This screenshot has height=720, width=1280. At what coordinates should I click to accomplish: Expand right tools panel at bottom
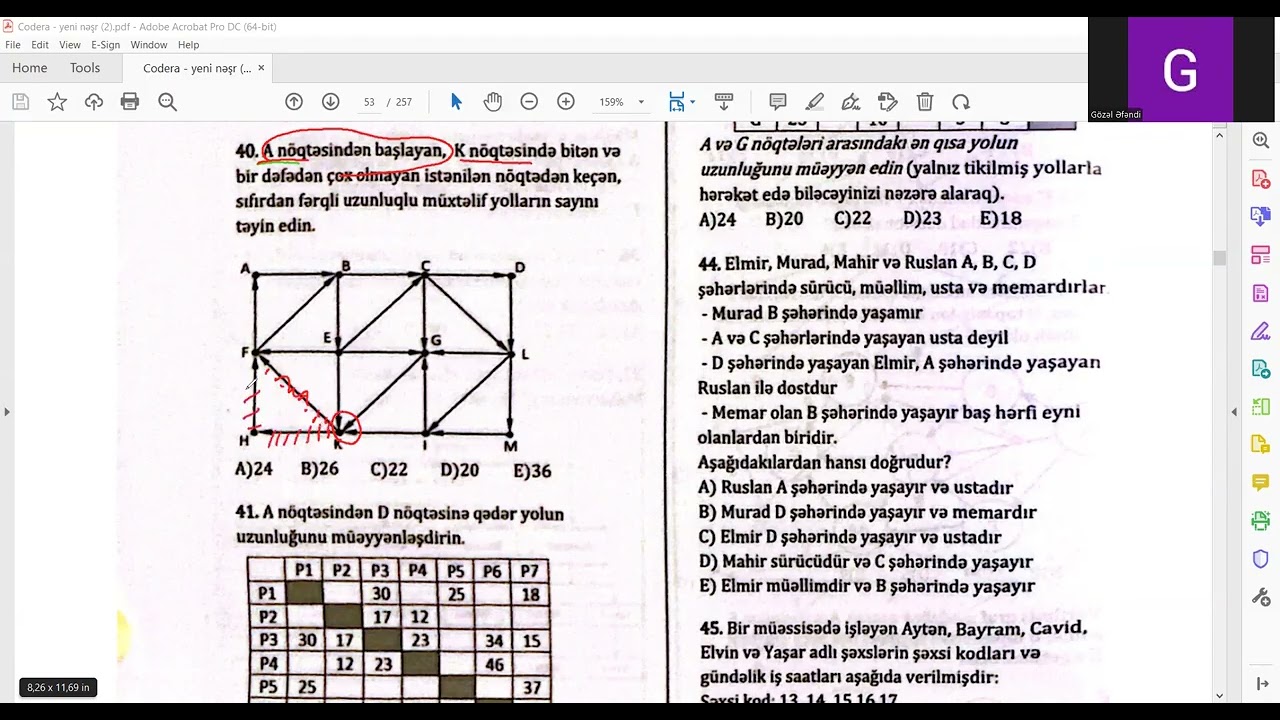[1261, 684]
